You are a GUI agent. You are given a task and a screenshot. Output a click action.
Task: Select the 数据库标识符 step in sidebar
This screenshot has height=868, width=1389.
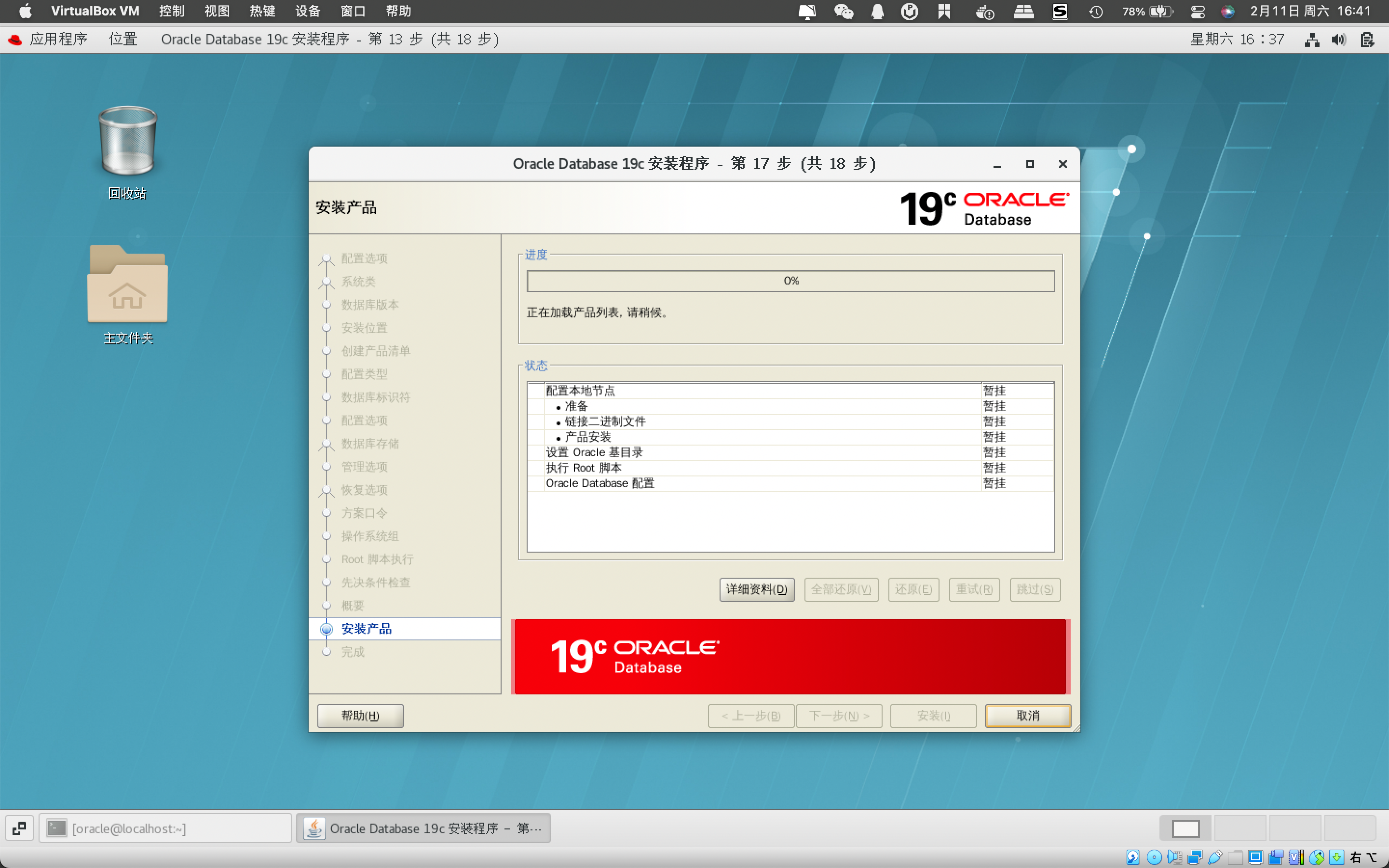point(375,397)
